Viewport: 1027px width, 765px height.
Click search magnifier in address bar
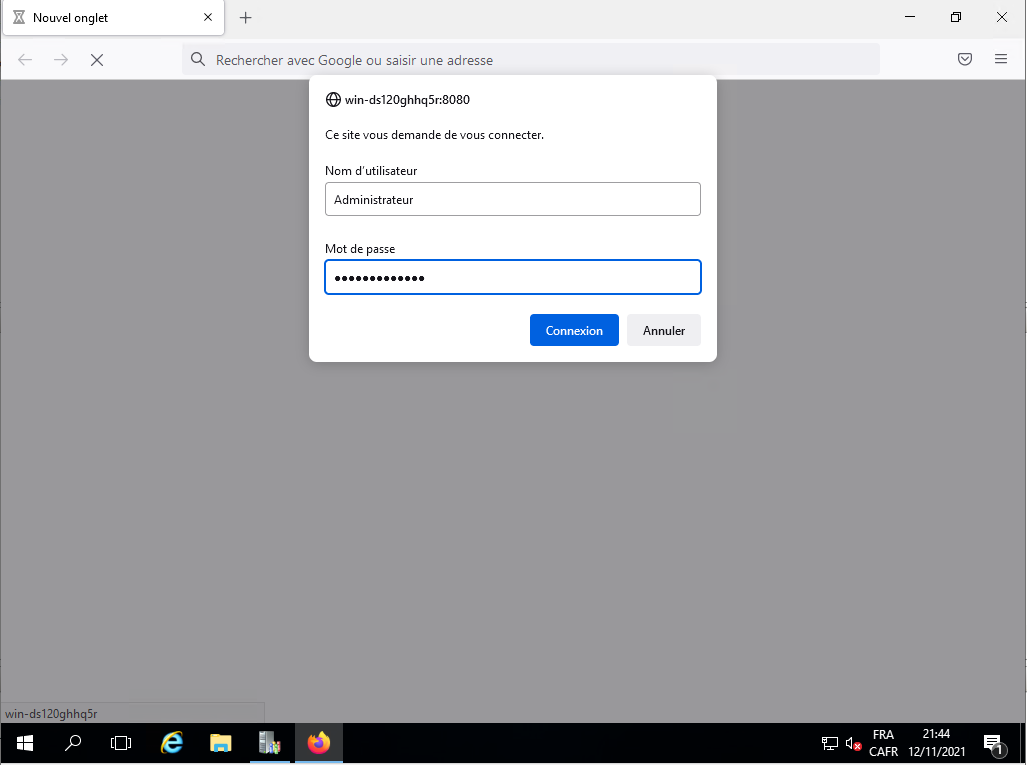pos(198,60)
